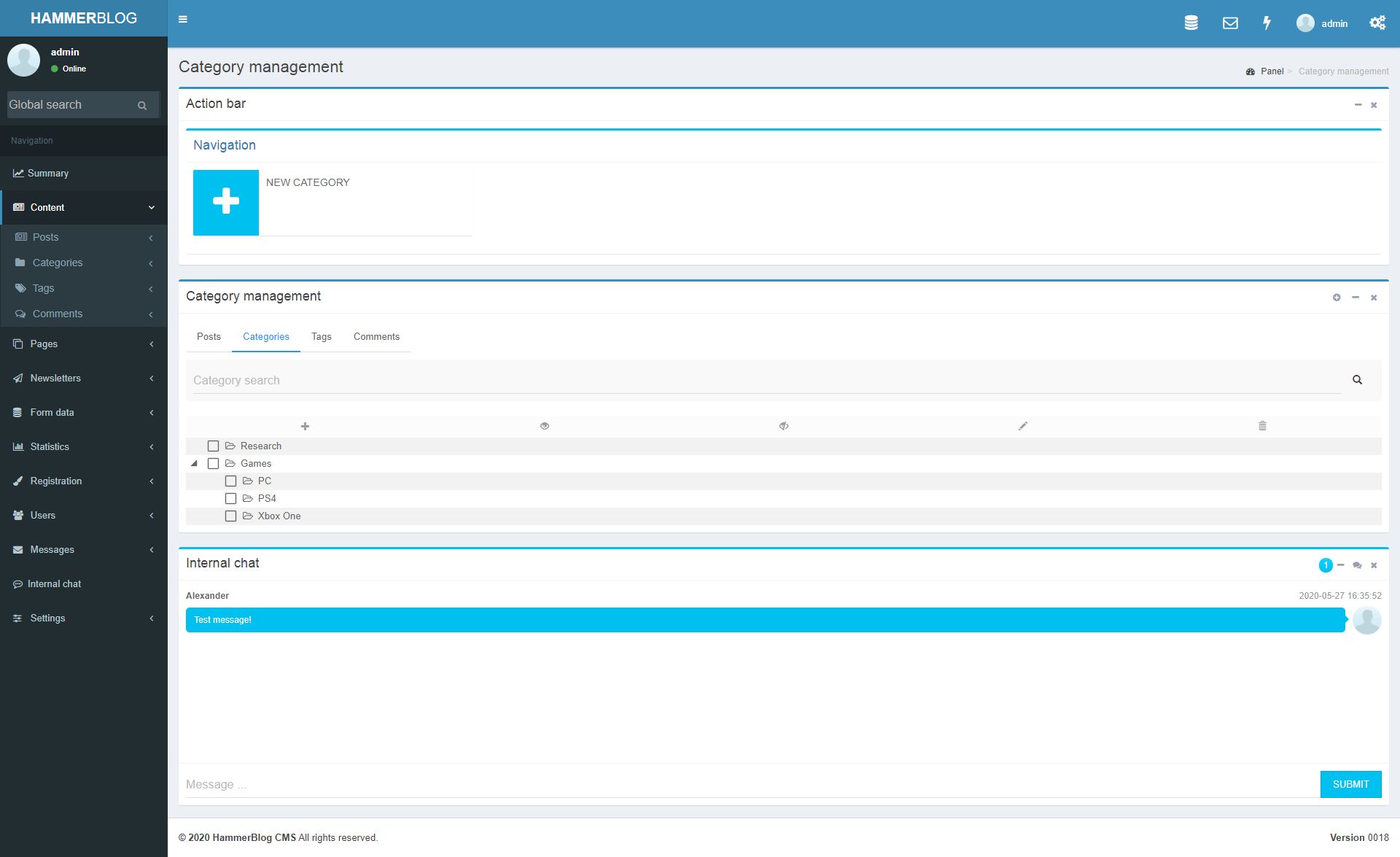Tick the Xbox One category checkbox
Image resolution: width=1400 pixels, height=857 pixels.
click(x=231, y=516)
